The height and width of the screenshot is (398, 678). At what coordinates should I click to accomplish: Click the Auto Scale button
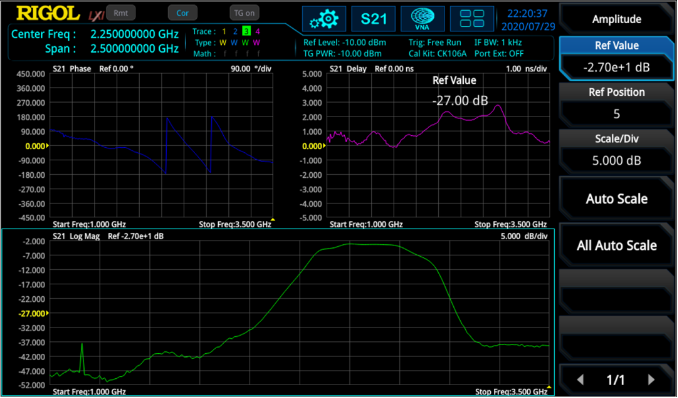coord(617,199)
